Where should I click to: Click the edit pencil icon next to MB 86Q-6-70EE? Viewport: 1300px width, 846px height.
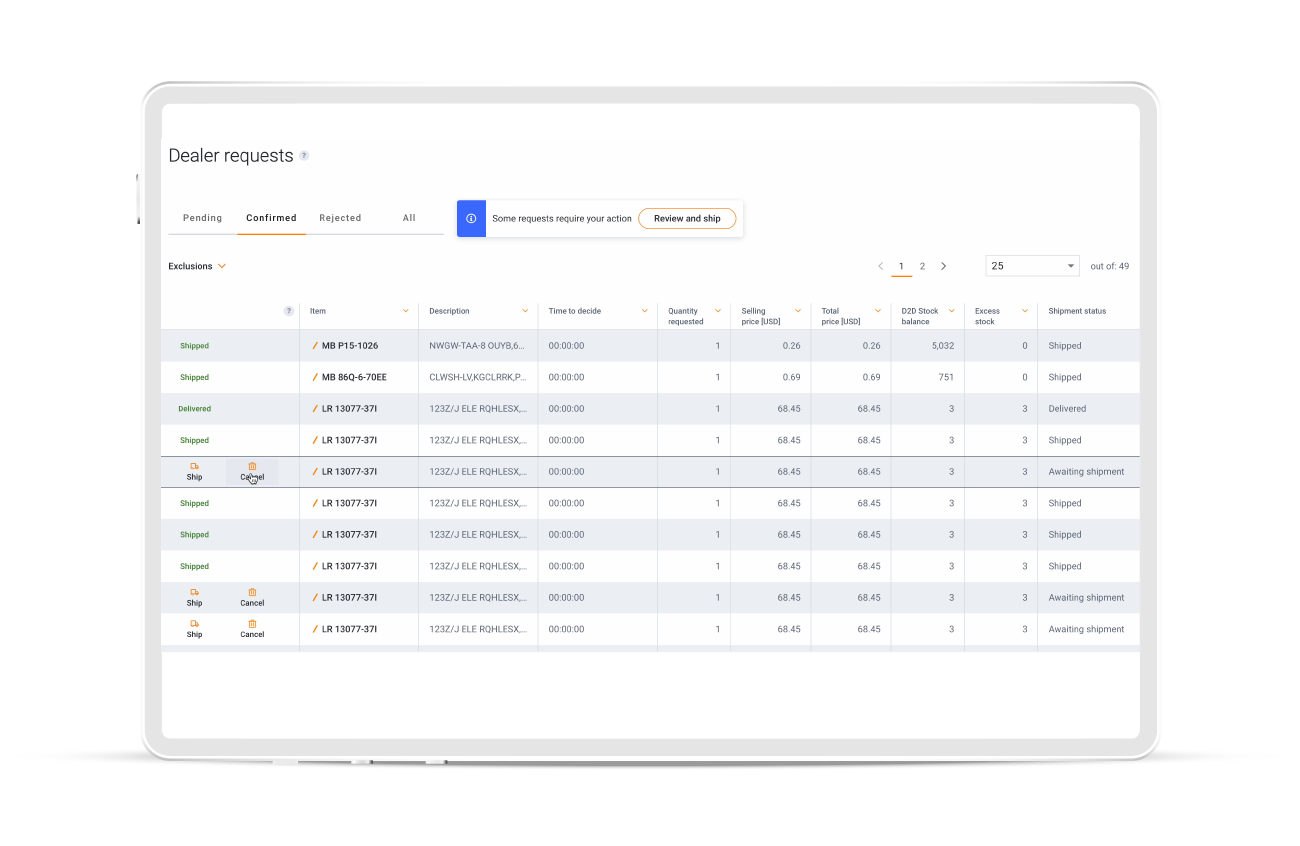pos(315,378)
